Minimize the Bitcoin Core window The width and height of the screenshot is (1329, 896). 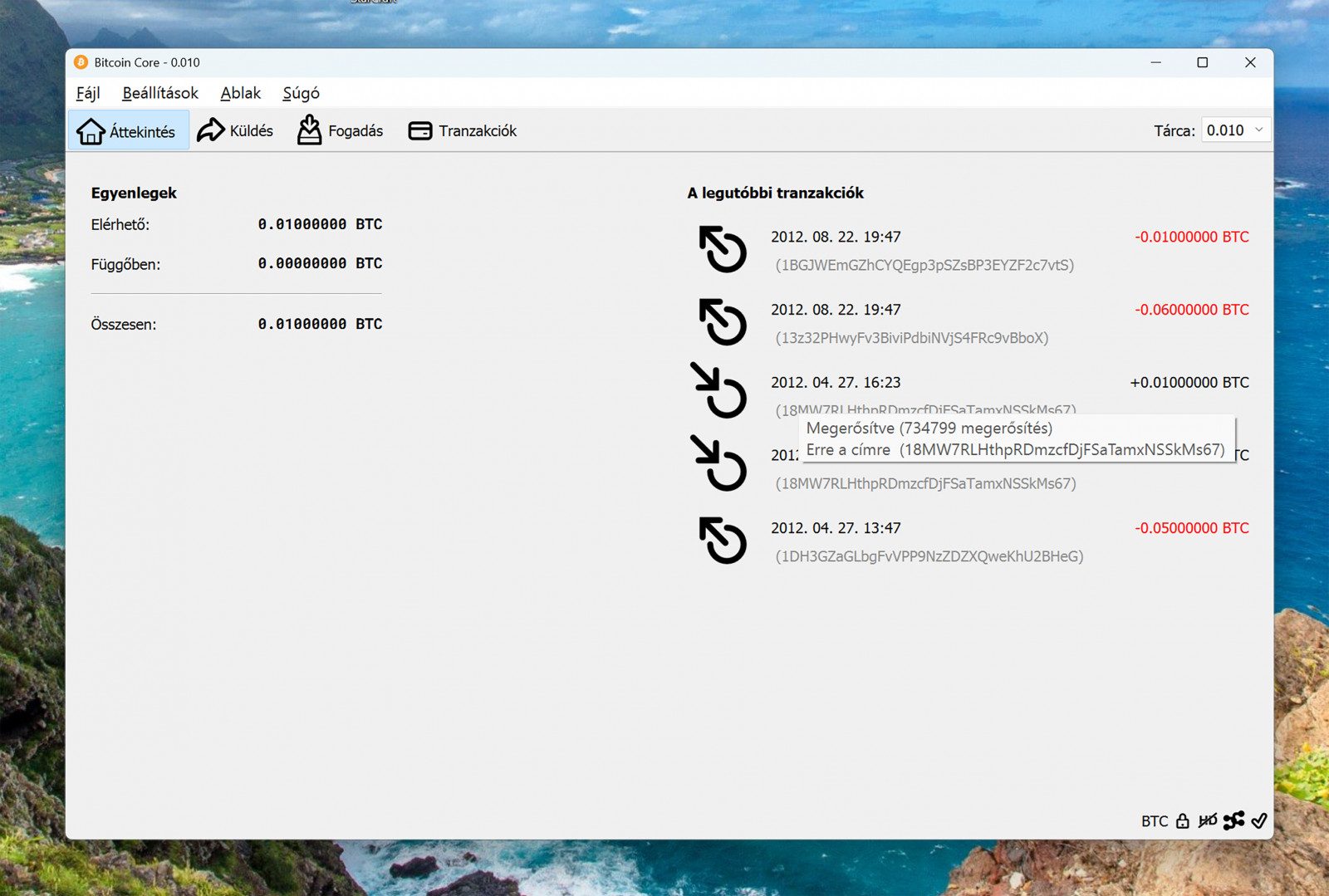(1155, 62)
